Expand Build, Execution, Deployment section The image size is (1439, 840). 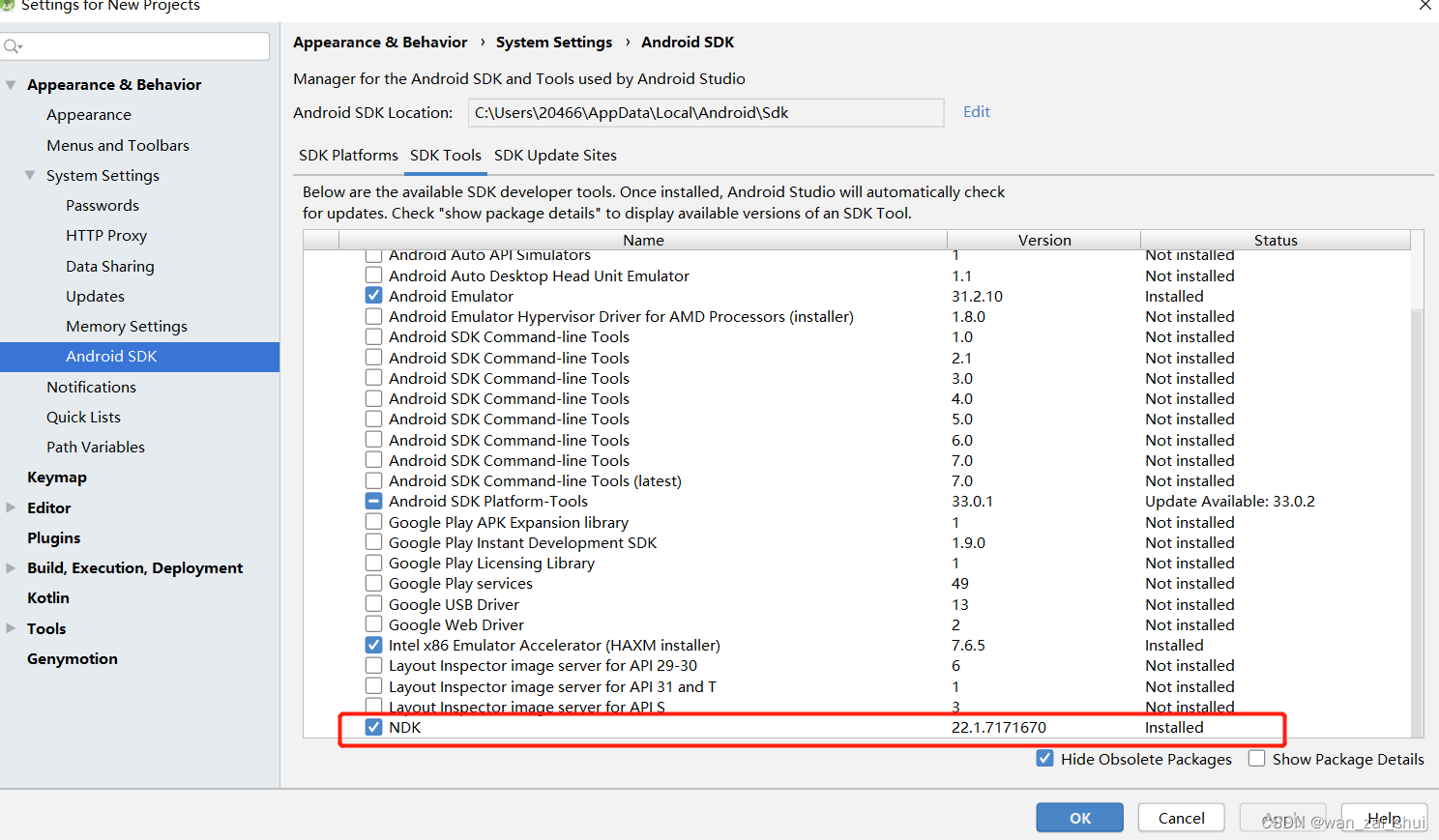coord(11,567)
